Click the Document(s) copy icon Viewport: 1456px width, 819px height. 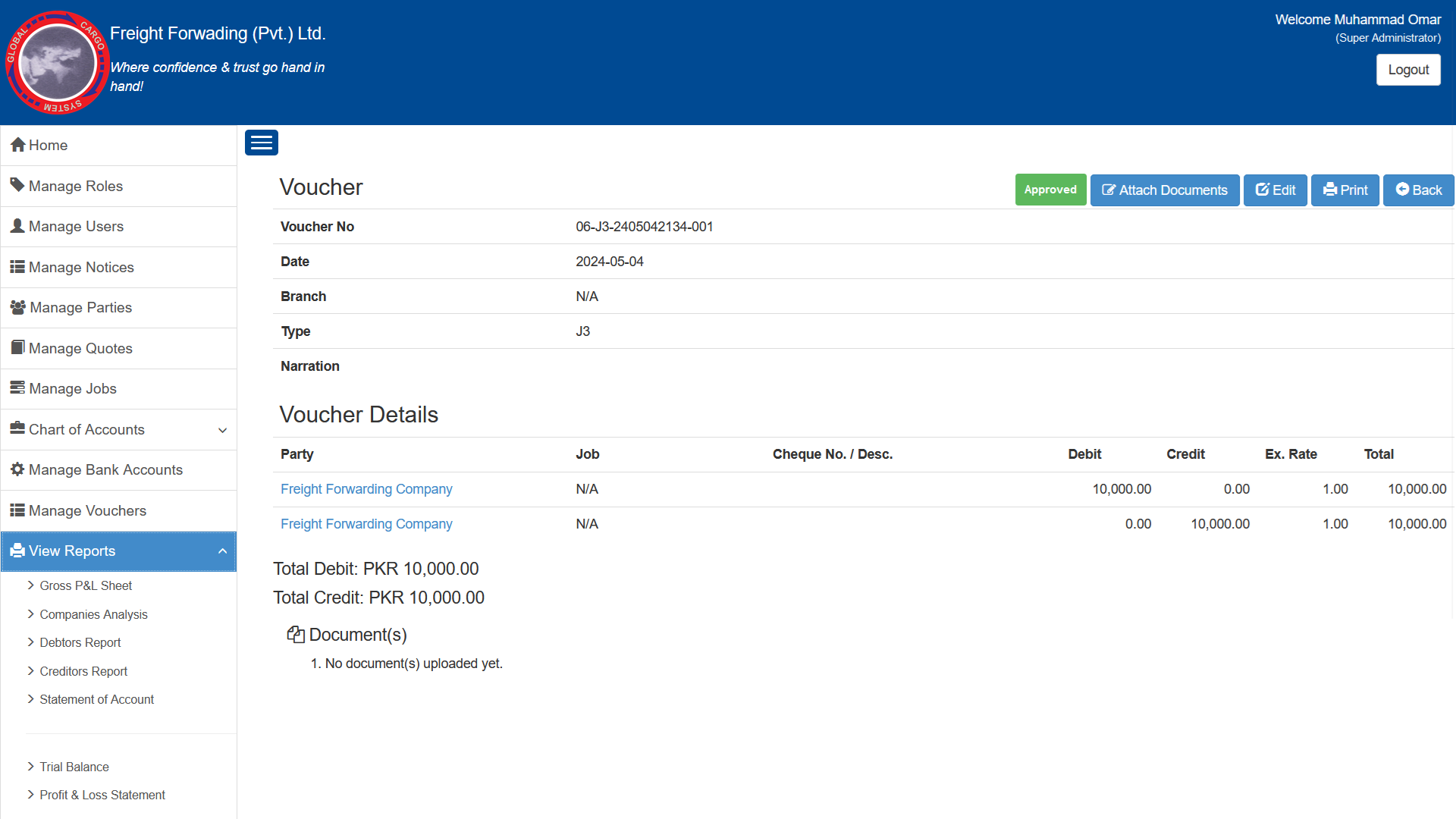point(296,635)
